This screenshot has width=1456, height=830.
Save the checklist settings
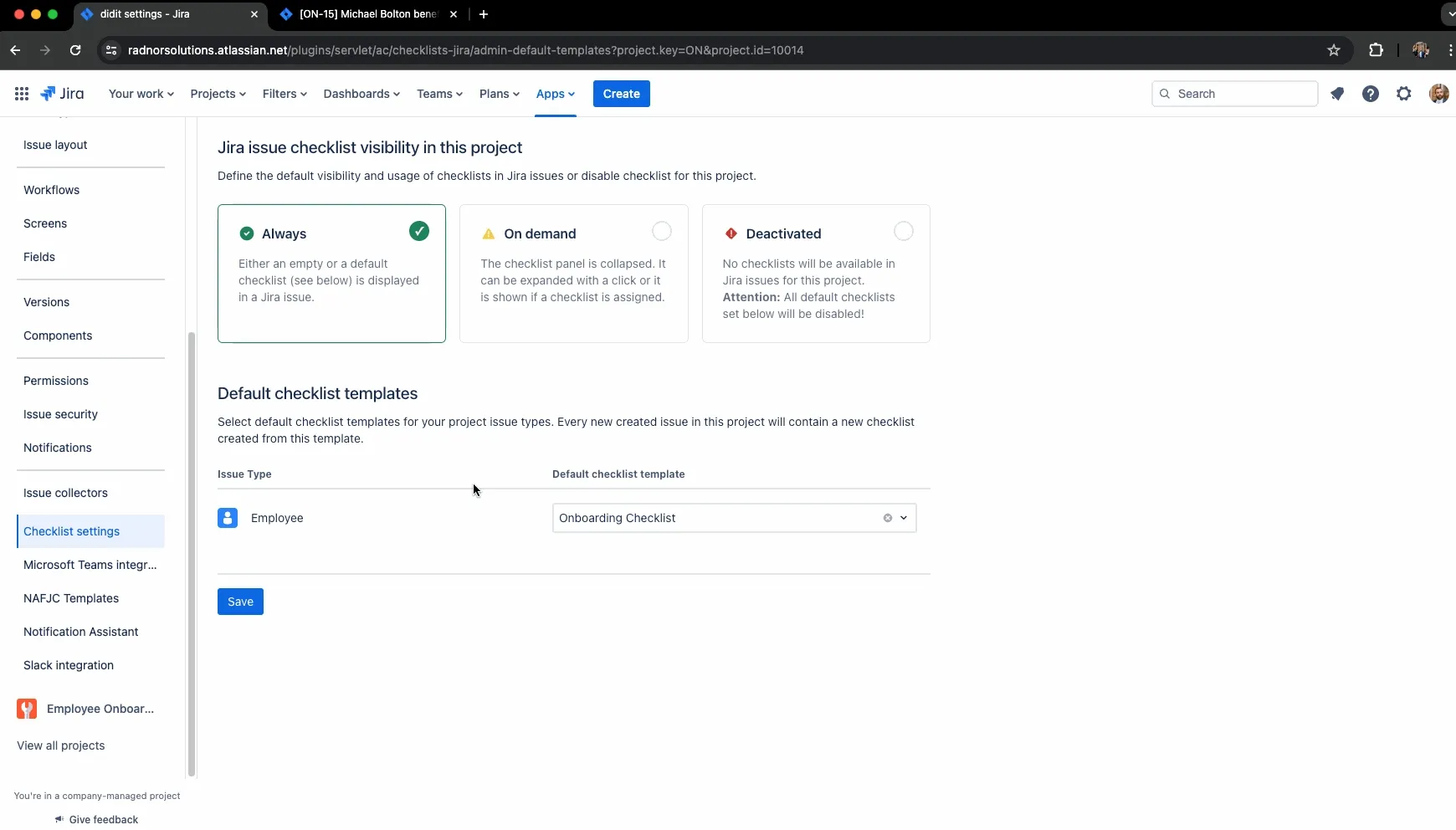[x=240, y=602]
